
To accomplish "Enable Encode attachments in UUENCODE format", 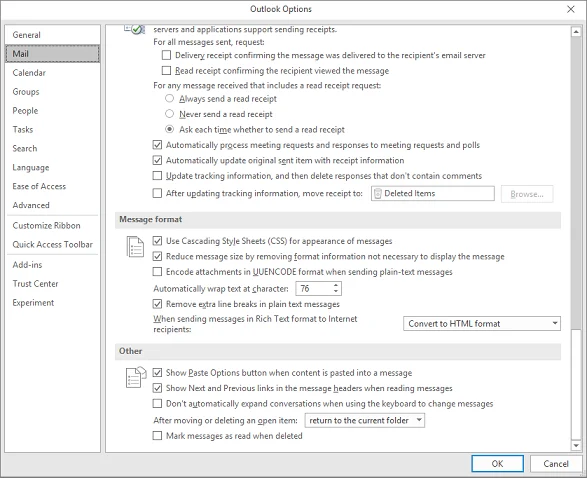I will (157, 272).
